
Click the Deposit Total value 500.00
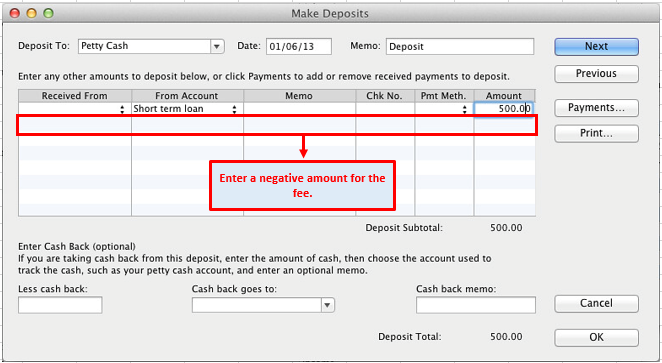click(x=506, y=337)
